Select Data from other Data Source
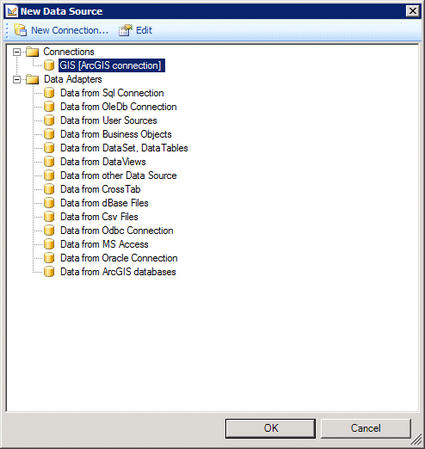Screen dimensions: 425x449 point(118,175)
